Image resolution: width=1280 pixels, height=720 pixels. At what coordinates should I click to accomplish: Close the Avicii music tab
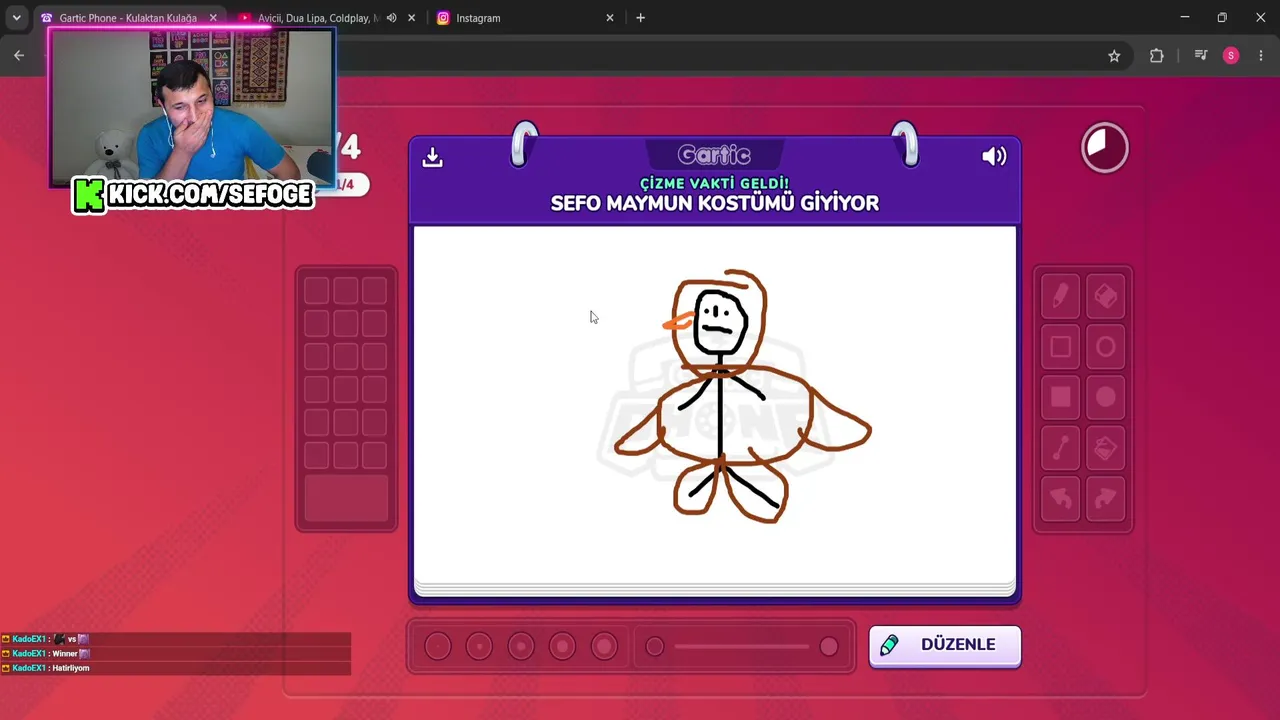click(x=411, y=18)
